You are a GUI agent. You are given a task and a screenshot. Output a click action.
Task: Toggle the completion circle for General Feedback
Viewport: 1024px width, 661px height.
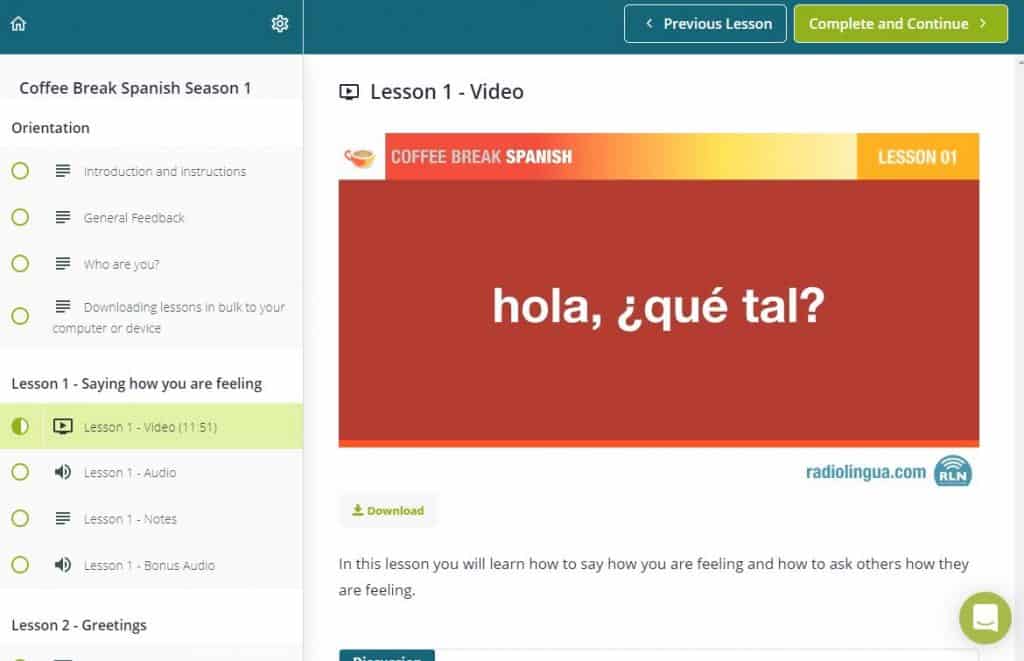[x=20, y=217]
